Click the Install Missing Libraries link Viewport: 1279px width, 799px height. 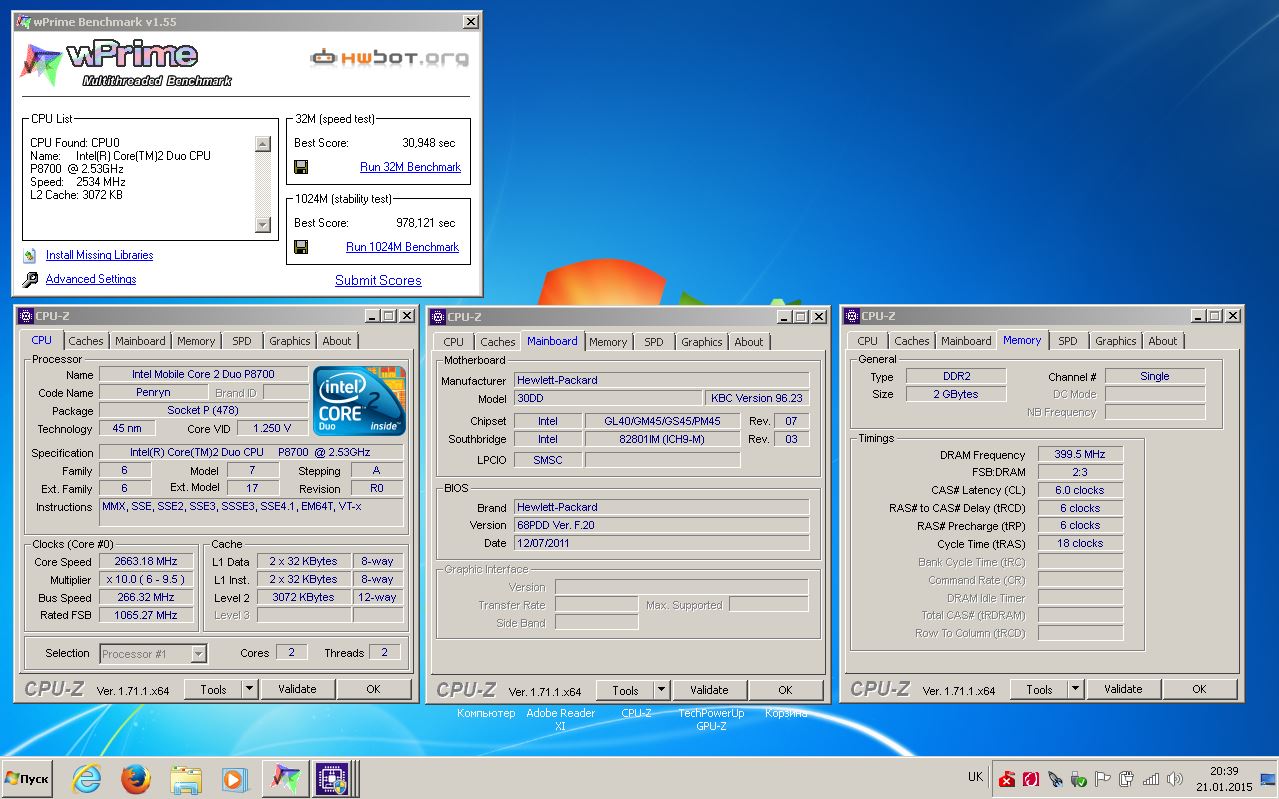click(x=99, y=255)
